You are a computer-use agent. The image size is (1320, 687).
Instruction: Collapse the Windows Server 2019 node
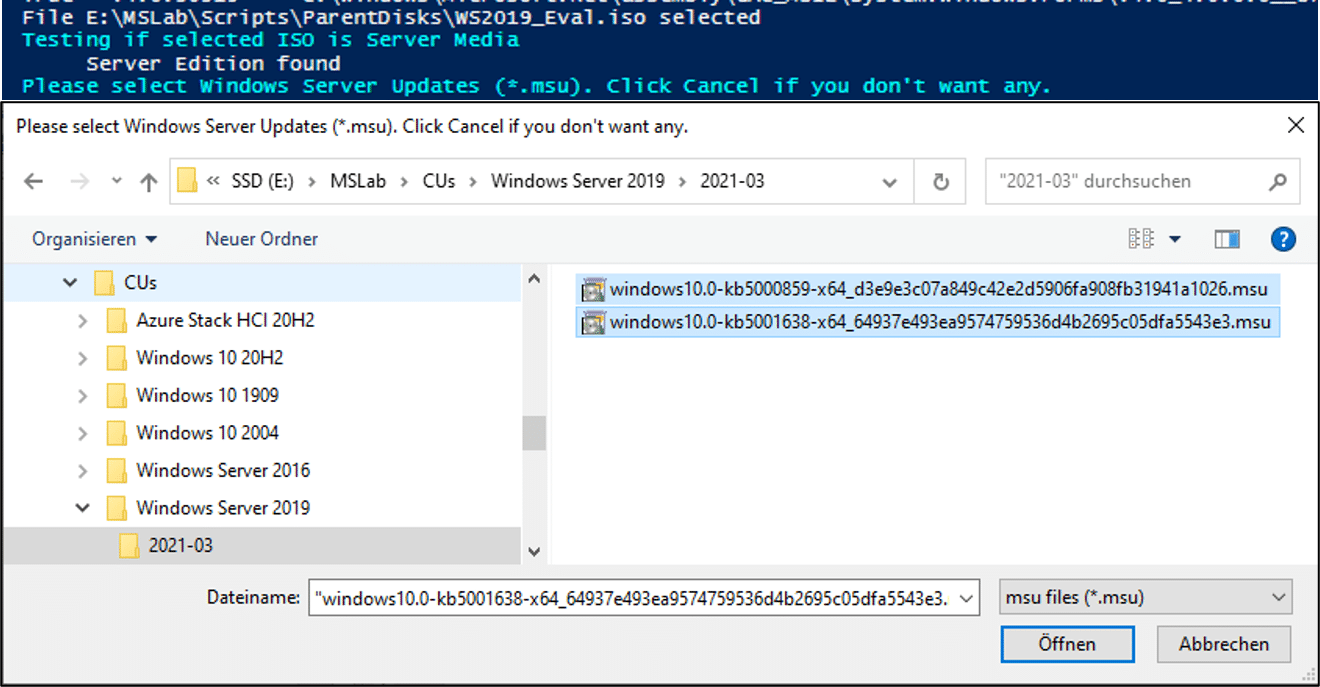coord(82,508)
